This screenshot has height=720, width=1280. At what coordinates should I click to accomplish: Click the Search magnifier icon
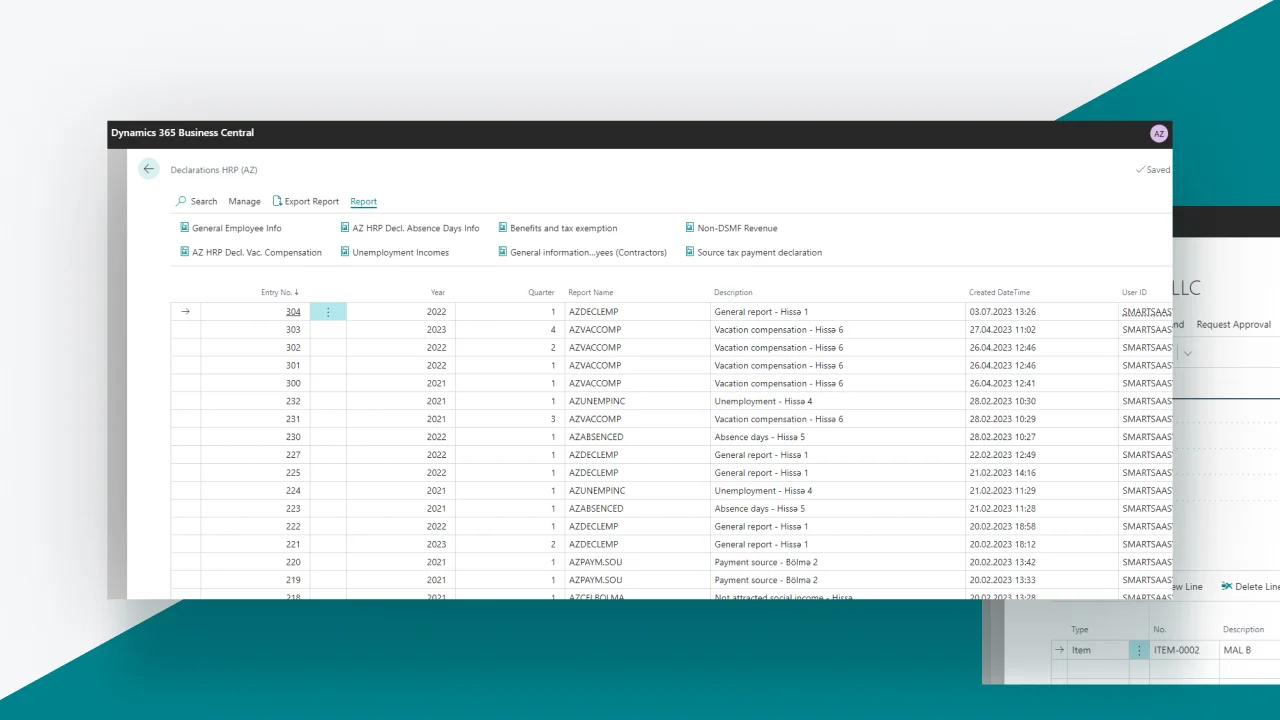tap(181, 201)
